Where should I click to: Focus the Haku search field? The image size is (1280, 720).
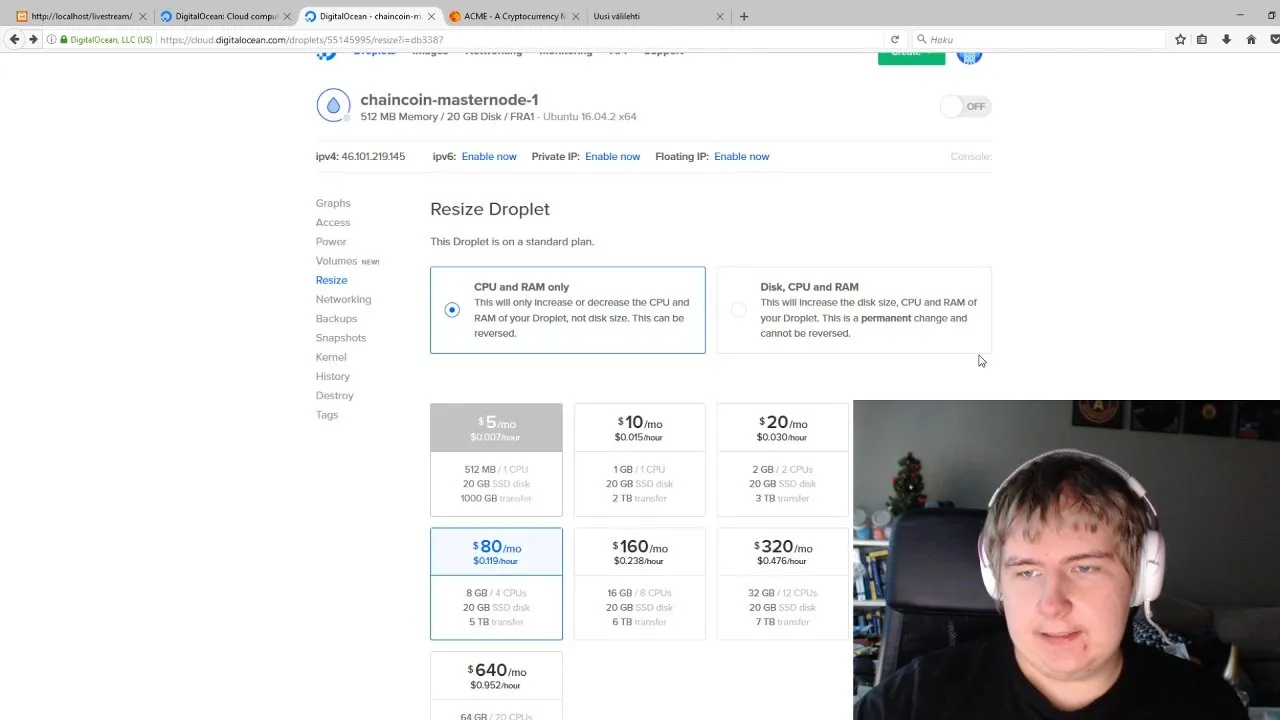(x=1039, y=39)
